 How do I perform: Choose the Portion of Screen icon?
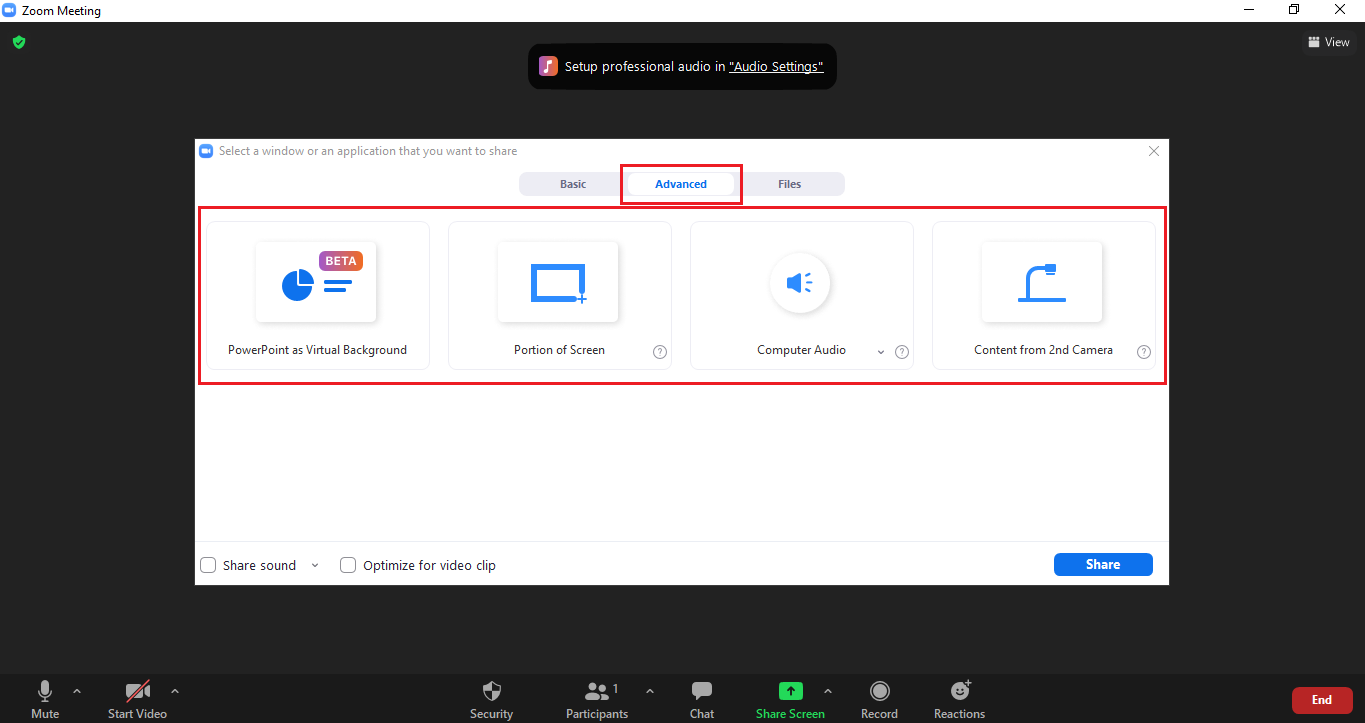[x=558, y=282]
